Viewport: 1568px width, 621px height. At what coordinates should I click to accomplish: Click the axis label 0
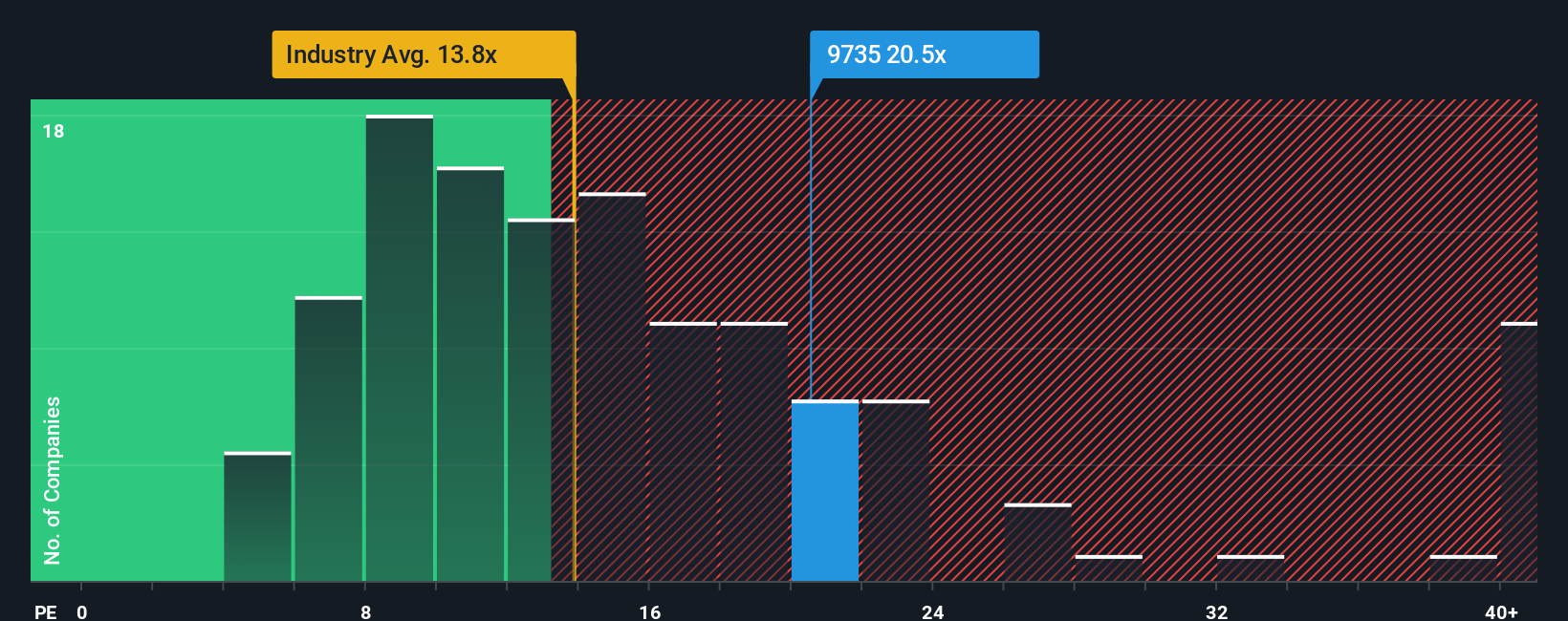coord(82,611)
